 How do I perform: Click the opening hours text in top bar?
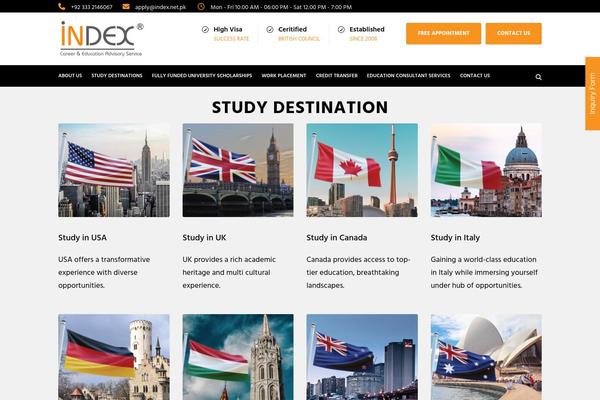pos(281,7)
